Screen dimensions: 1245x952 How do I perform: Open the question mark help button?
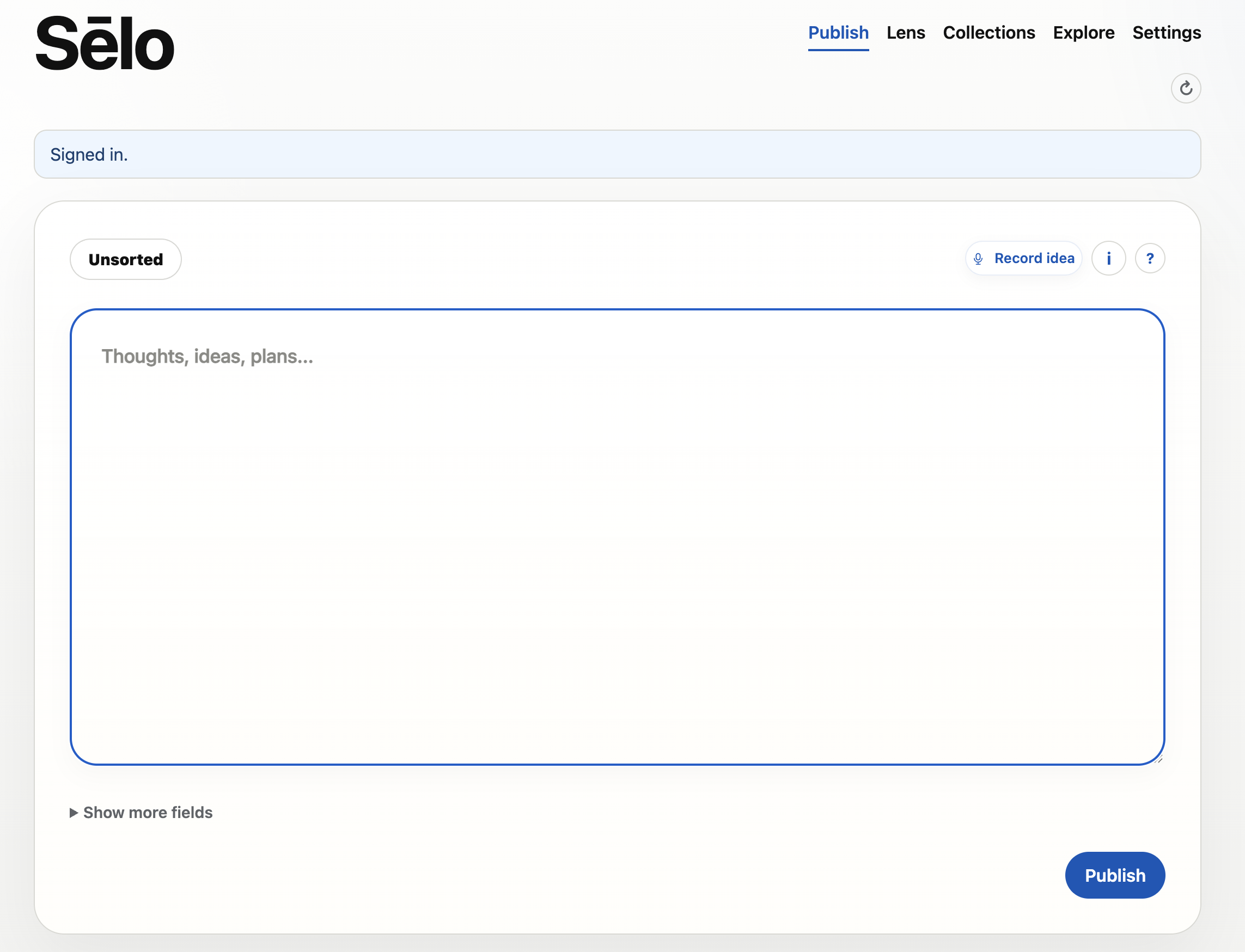[1150, 258]
